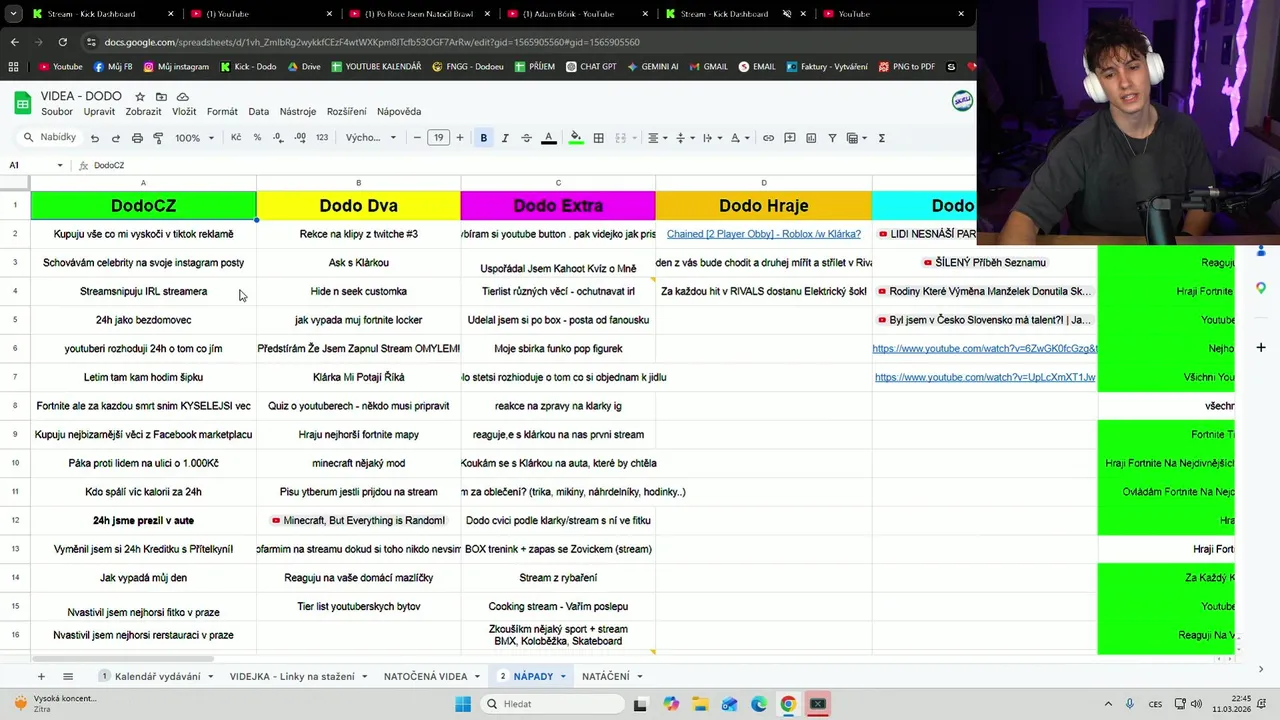The image size is (1280, 720).
Task: Add a comment via toolbar icon
Action: [790, 138]
